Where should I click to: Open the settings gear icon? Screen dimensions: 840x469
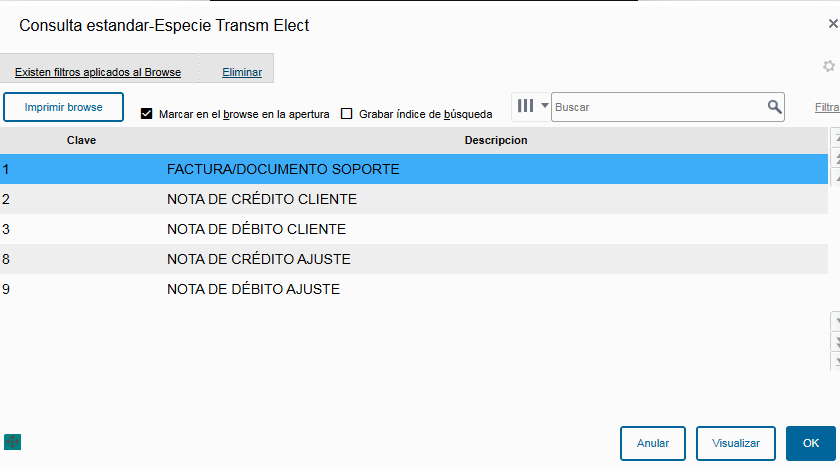pyautogui.click(x=828, y=66)
